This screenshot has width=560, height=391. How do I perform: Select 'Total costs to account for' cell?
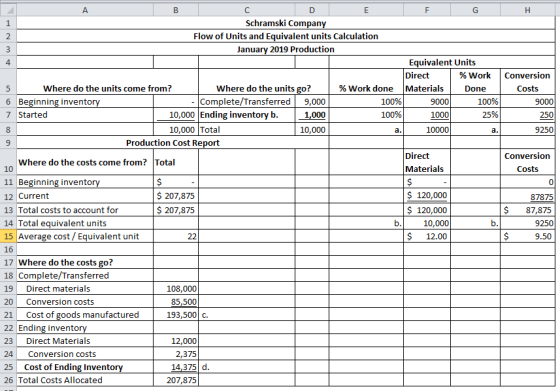click(x=85, y=210)
